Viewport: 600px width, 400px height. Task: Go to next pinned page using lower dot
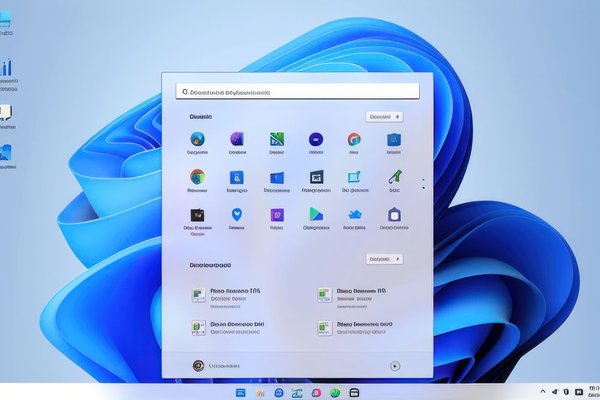pyautogui.click(x=423, y=188)
